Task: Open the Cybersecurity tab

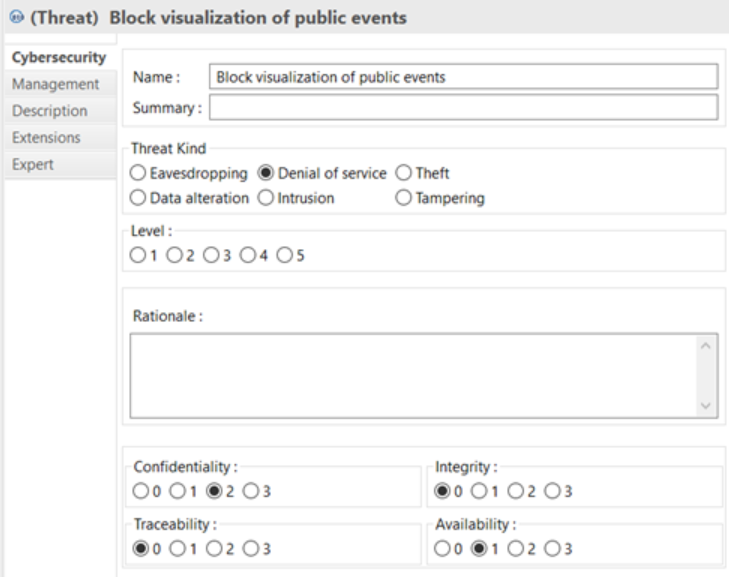Action: click(x=59, y=57)
